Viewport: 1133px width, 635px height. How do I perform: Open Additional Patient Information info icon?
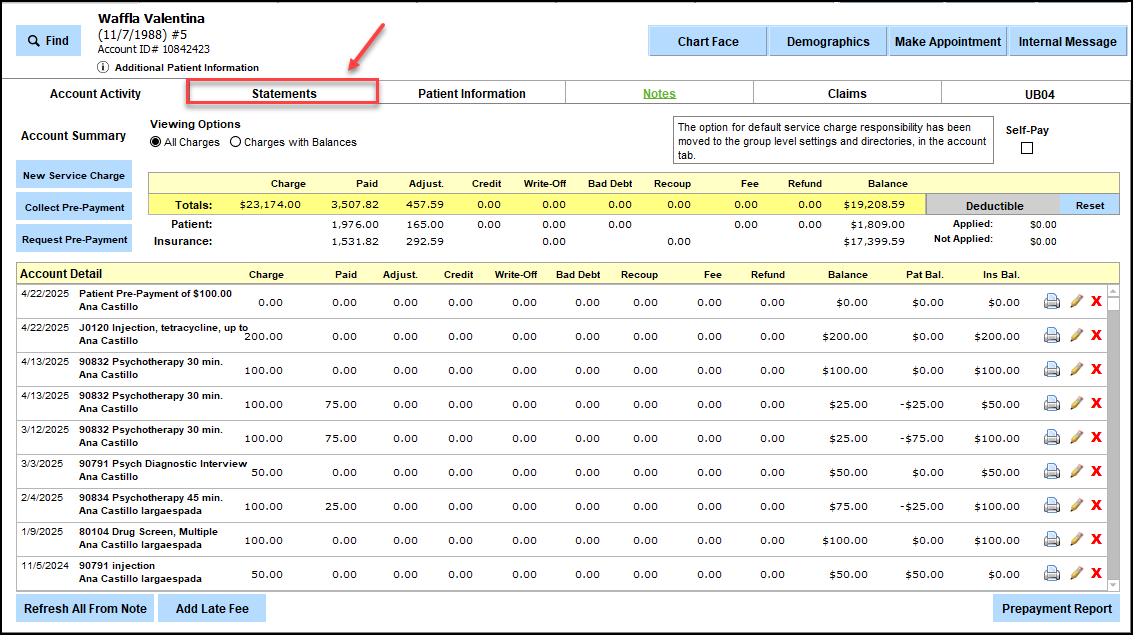click(x=104, y=68)
